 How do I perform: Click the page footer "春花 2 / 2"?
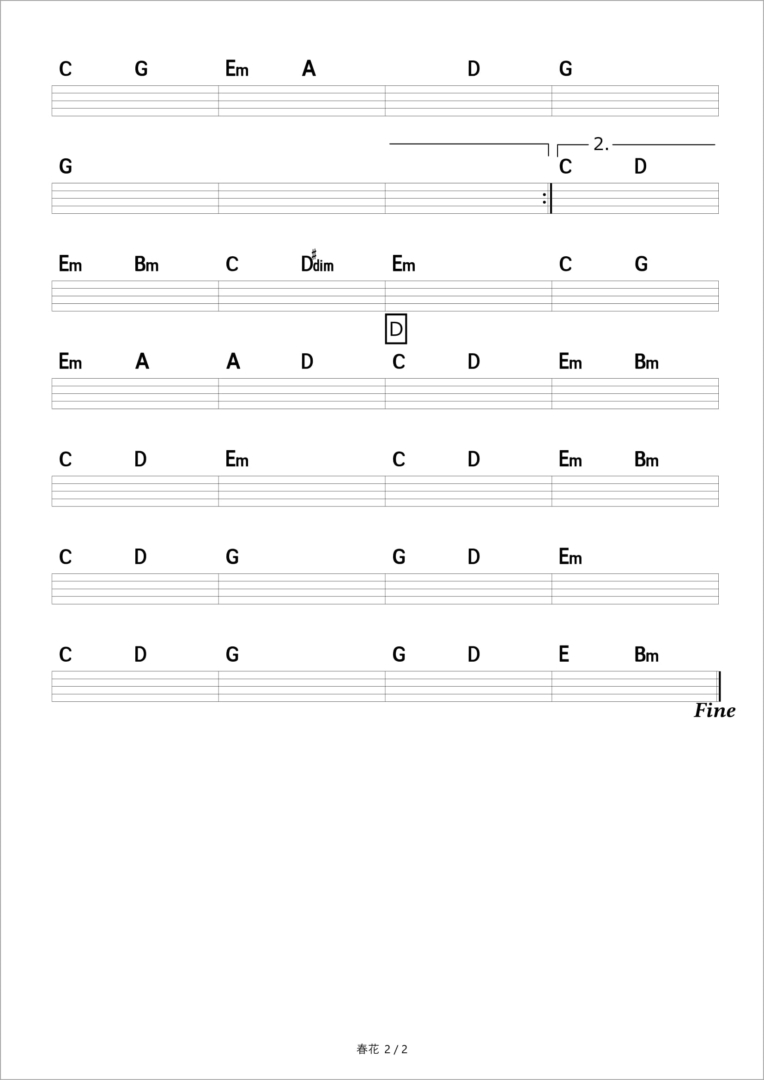point(382,1049)
